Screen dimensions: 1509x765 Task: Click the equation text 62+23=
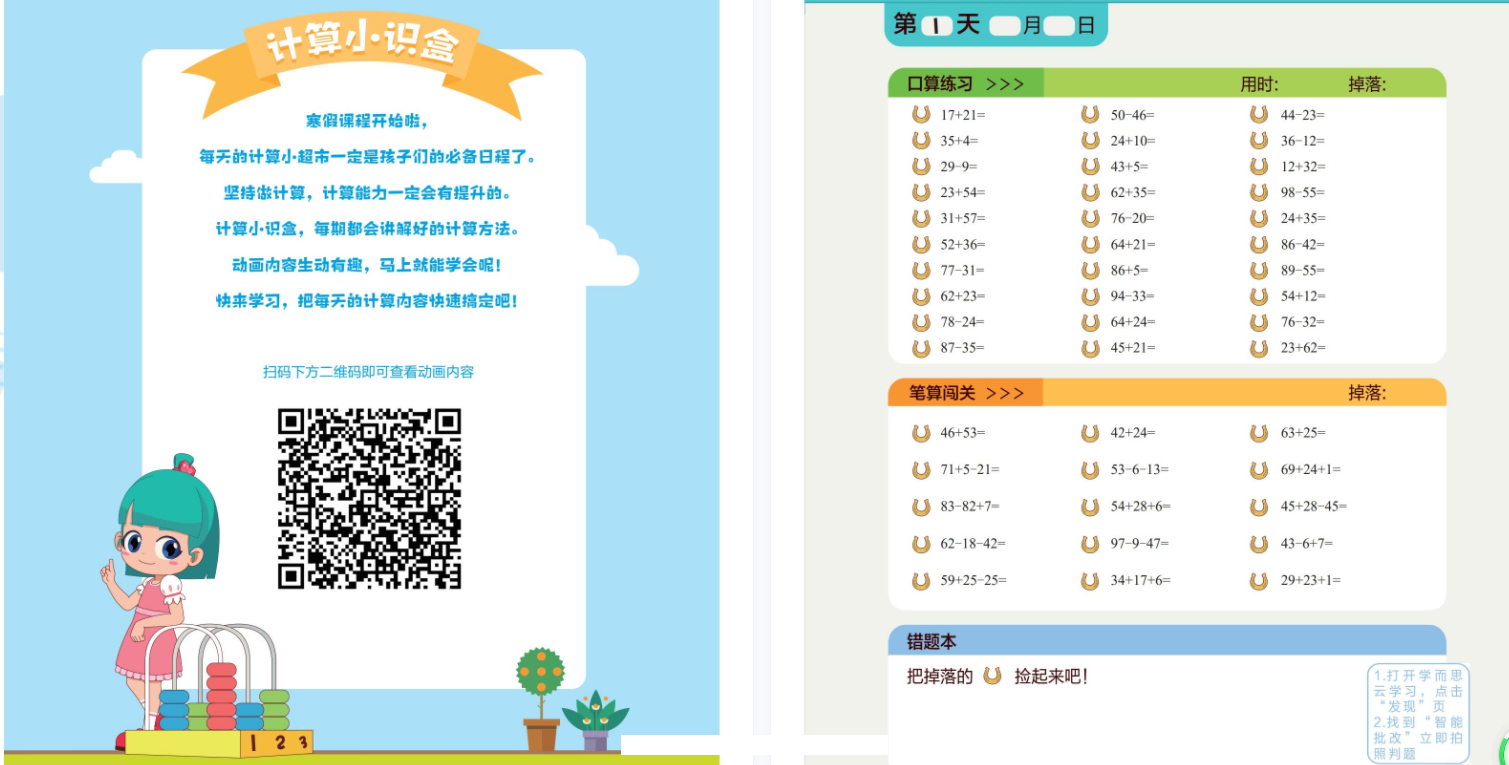point(963,296)
